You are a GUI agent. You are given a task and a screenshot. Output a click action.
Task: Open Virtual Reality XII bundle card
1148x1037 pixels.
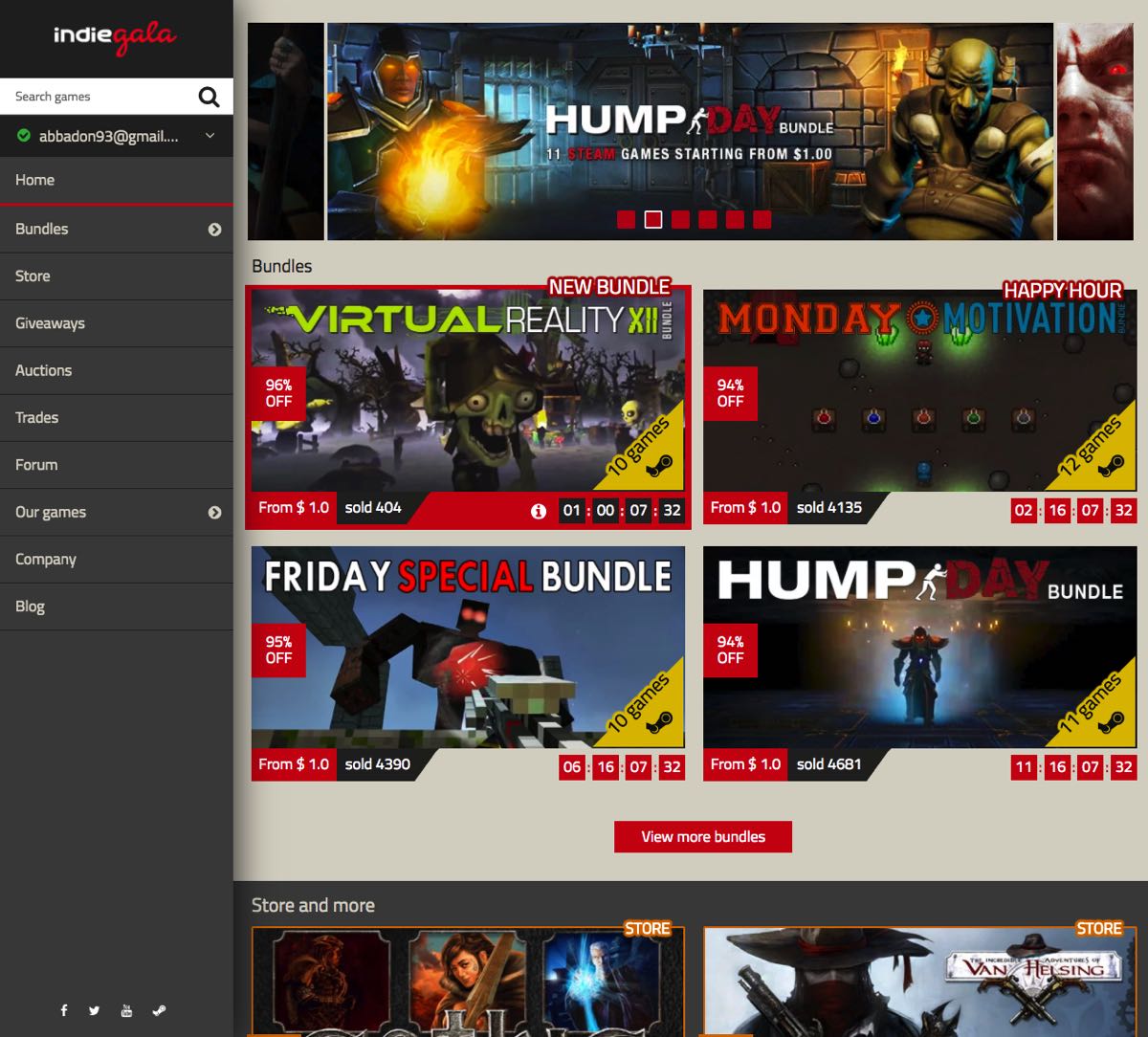coord(468,407)
